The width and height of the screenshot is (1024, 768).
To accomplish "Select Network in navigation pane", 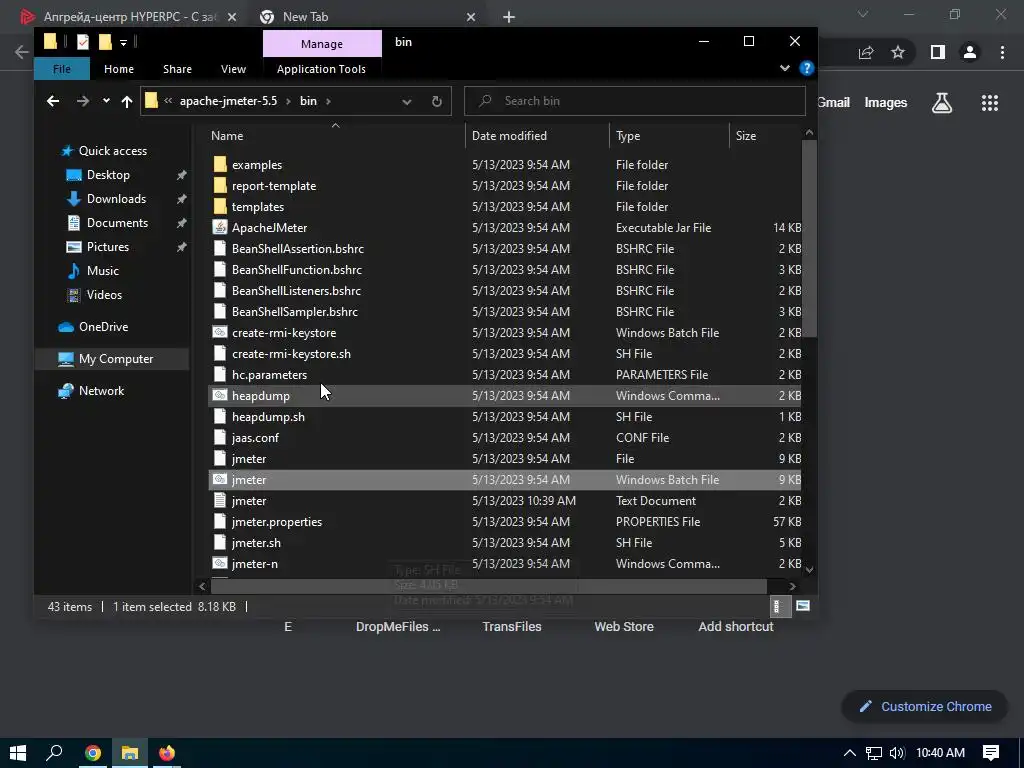I will pos(101,391).
